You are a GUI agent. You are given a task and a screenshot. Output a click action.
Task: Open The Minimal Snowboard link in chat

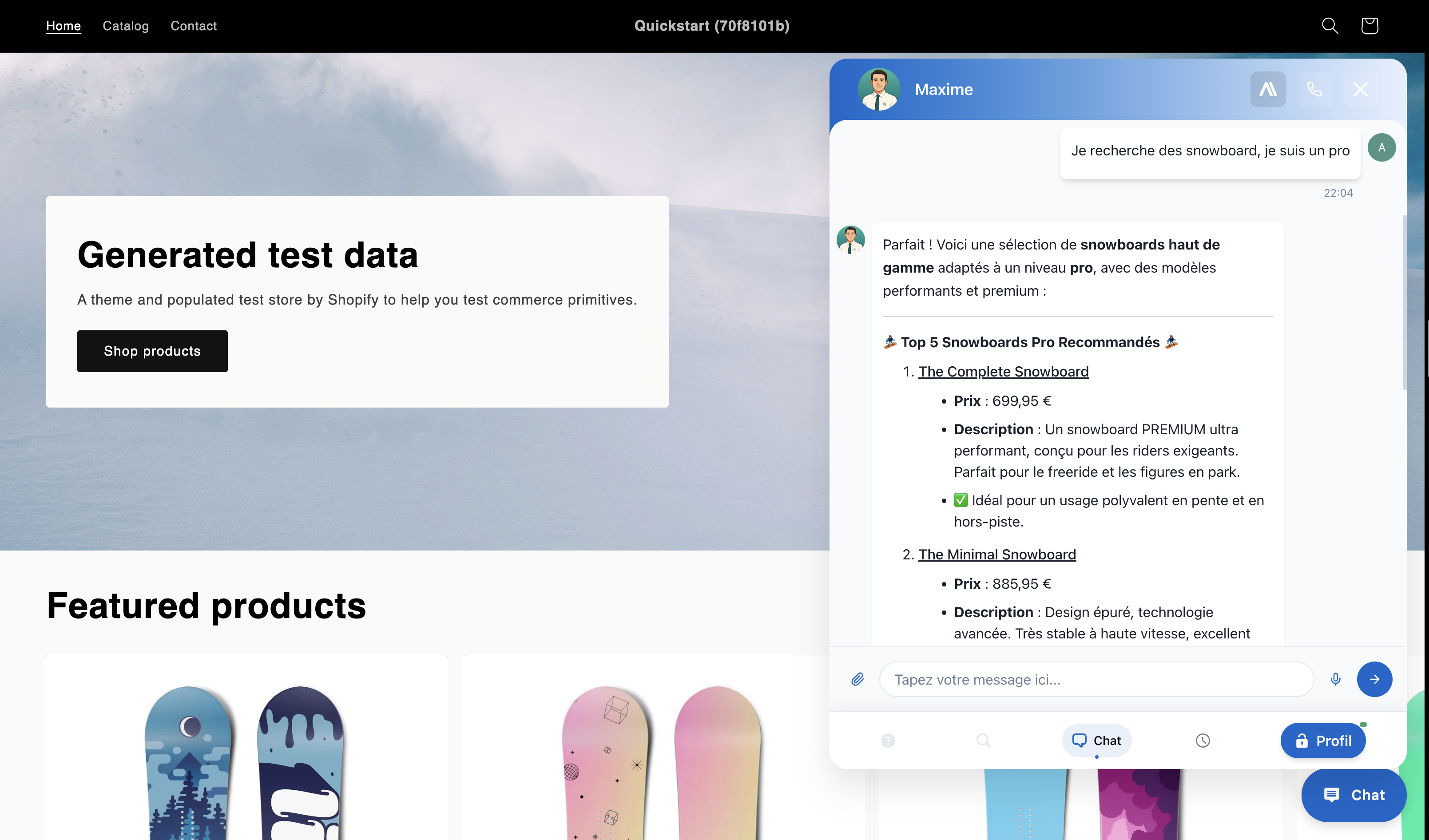pos(997,555)
